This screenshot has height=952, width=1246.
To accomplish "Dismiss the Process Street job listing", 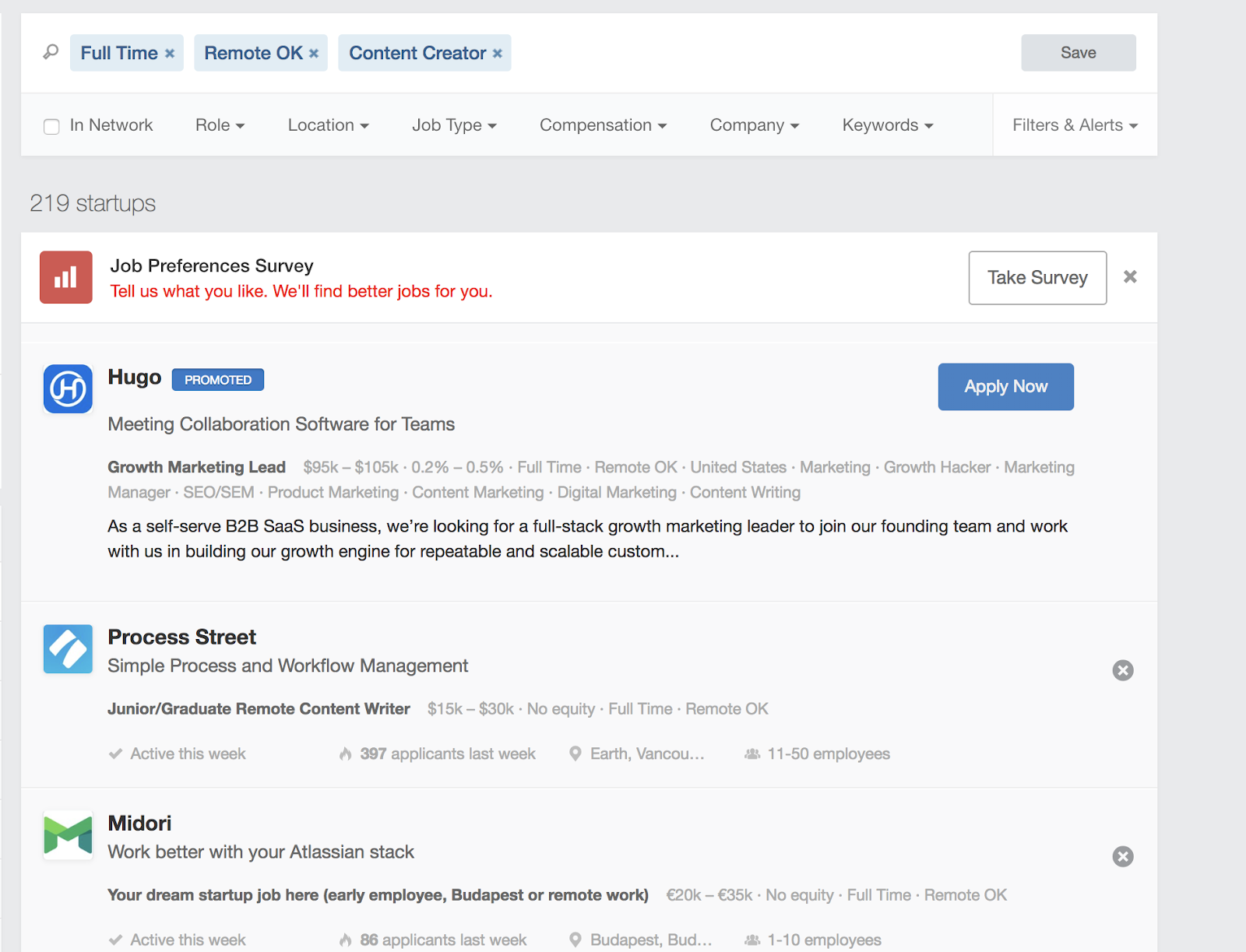I will (x=1122, y=670).
